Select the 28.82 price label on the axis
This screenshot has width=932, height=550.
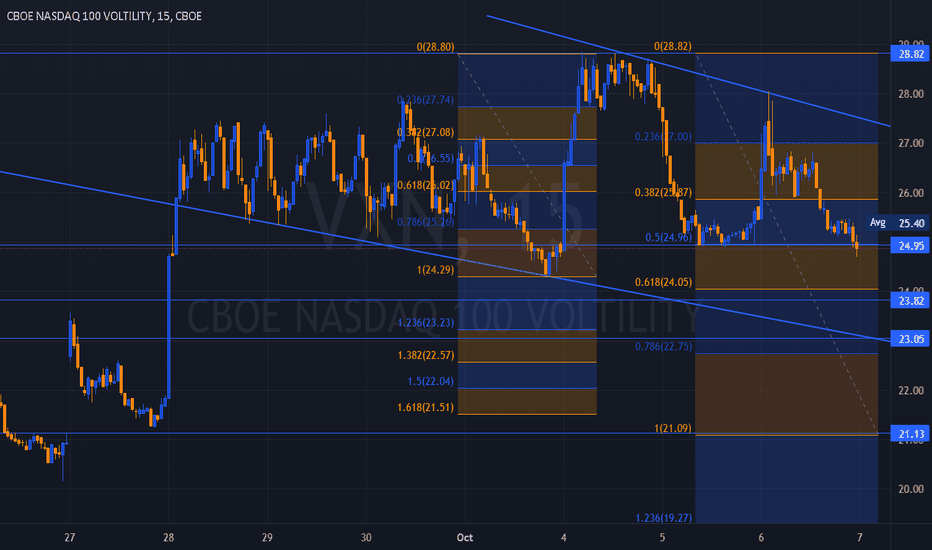tap(911, 54)
